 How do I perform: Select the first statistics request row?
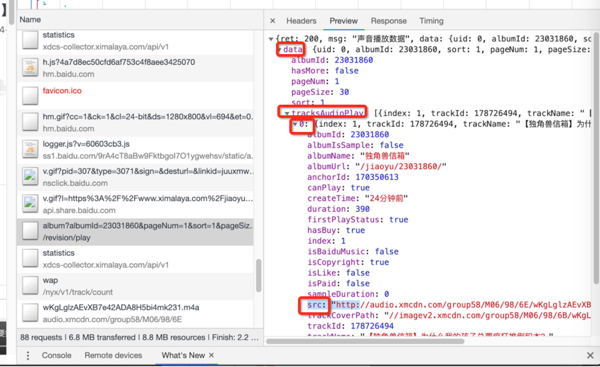[x=135, y=41]
